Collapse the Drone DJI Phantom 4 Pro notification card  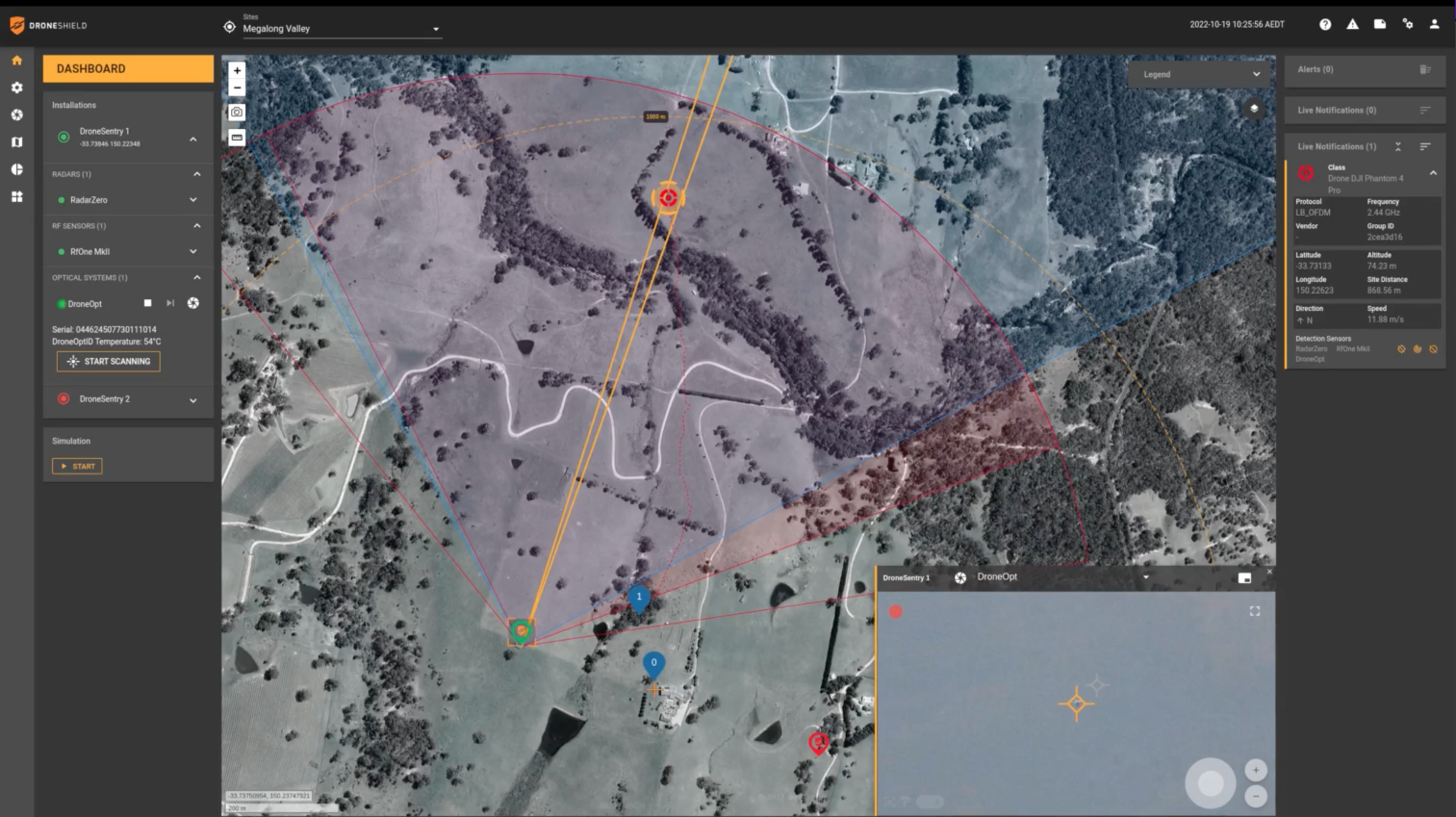(x=1433, y=173)
